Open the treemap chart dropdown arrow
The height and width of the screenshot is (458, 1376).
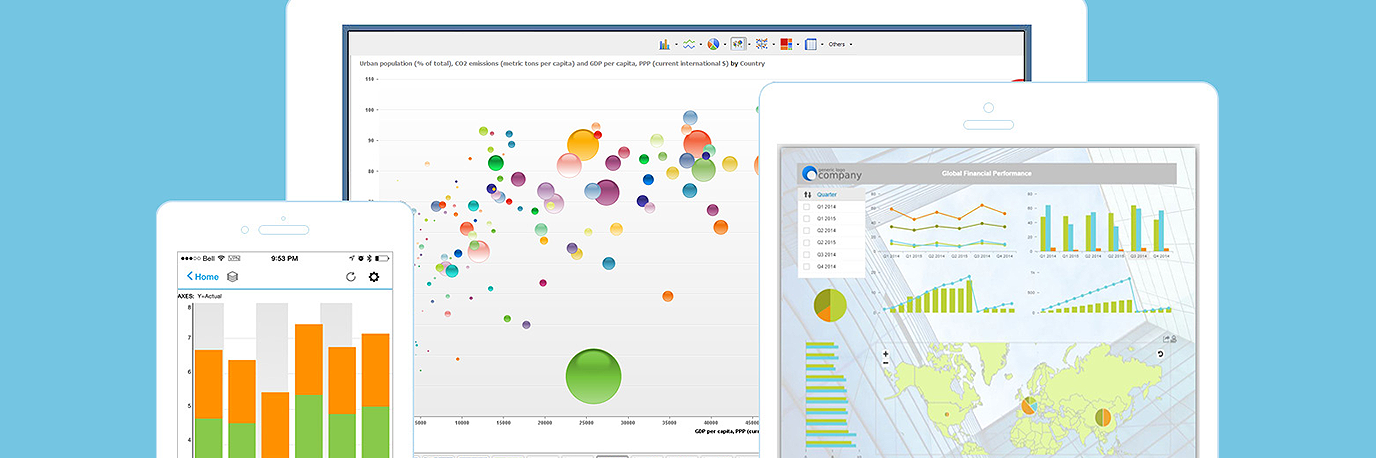coord(798,44)
